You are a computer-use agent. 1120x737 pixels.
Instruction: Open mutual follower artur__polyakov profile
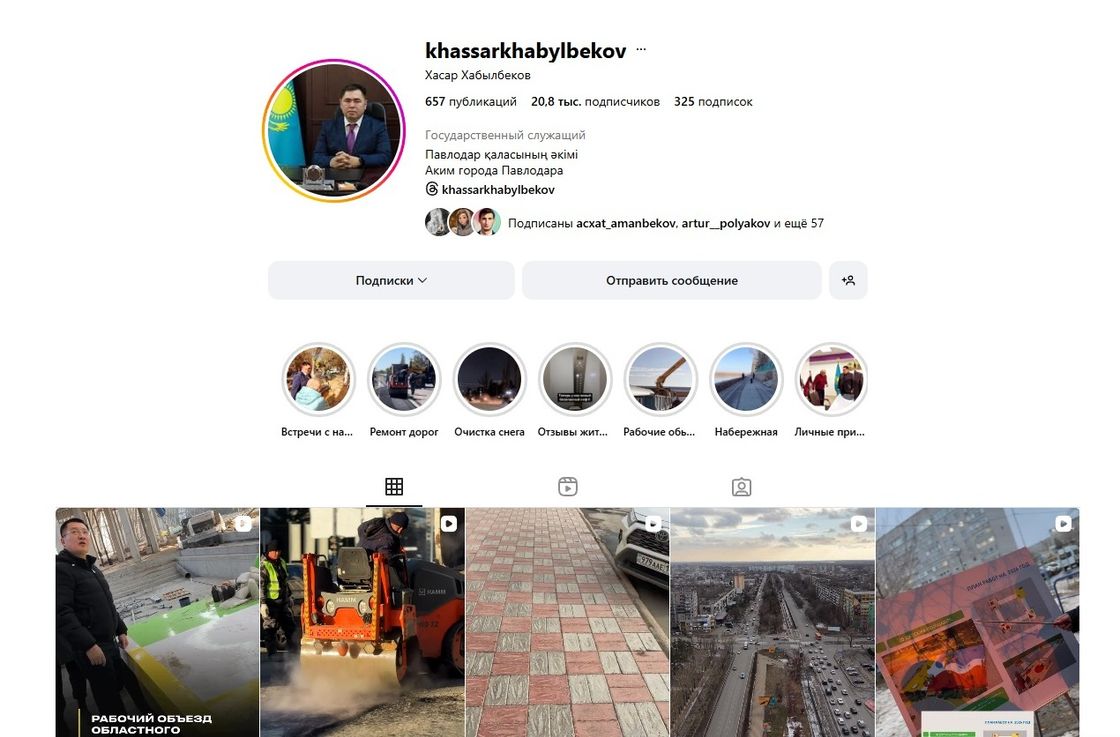726,223
